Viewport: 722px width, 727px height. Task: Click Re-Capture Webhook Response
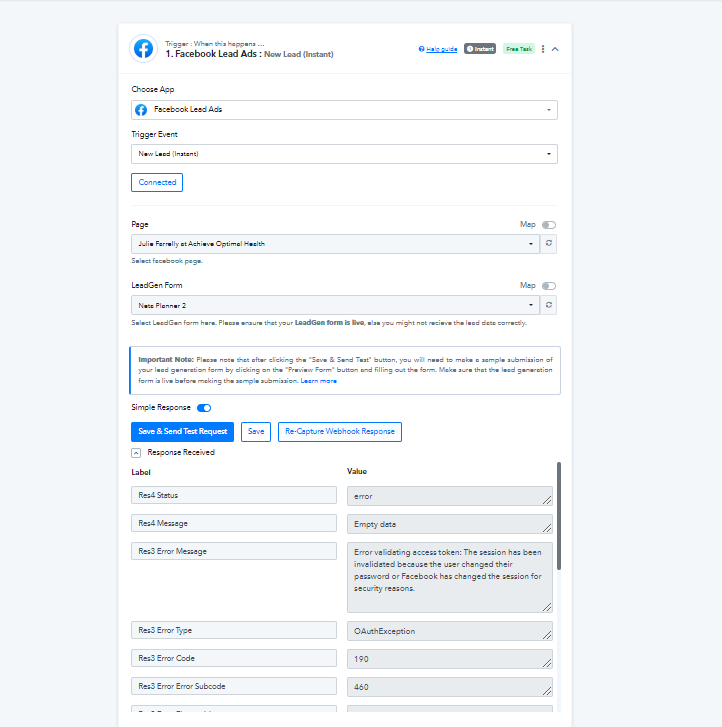(340, 432)
